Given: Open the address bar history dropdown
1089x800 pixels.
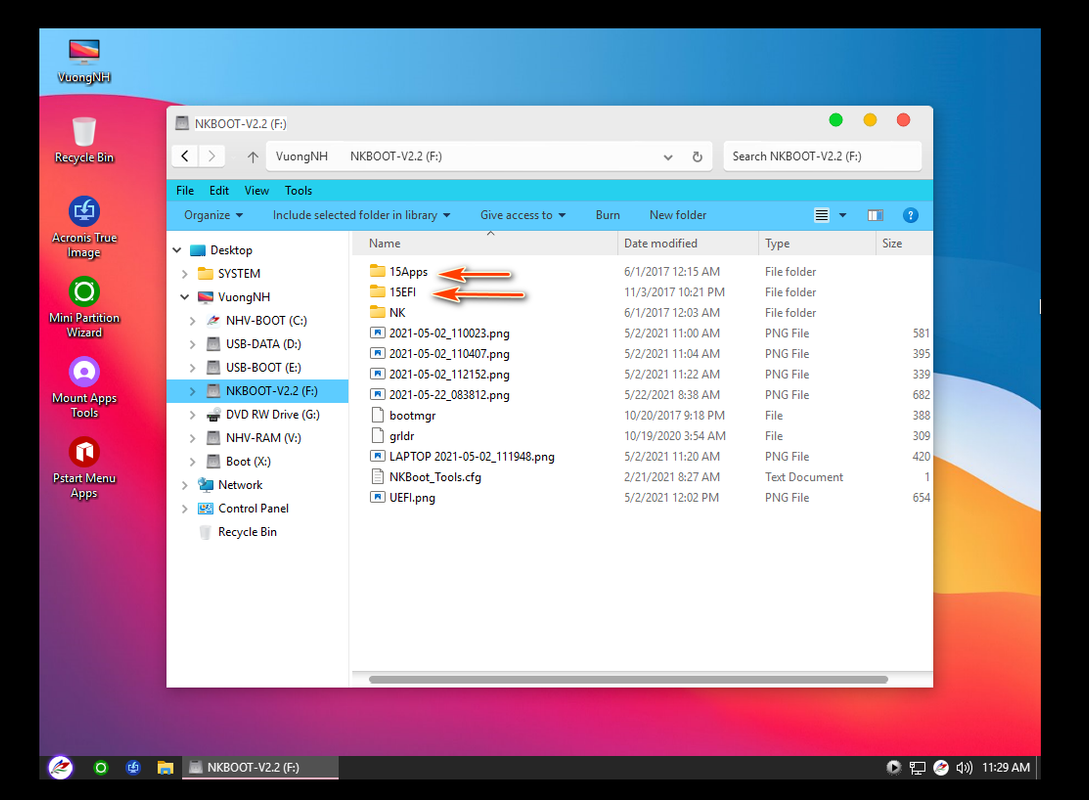Looking at the screenshot, I should click(668, 157).
